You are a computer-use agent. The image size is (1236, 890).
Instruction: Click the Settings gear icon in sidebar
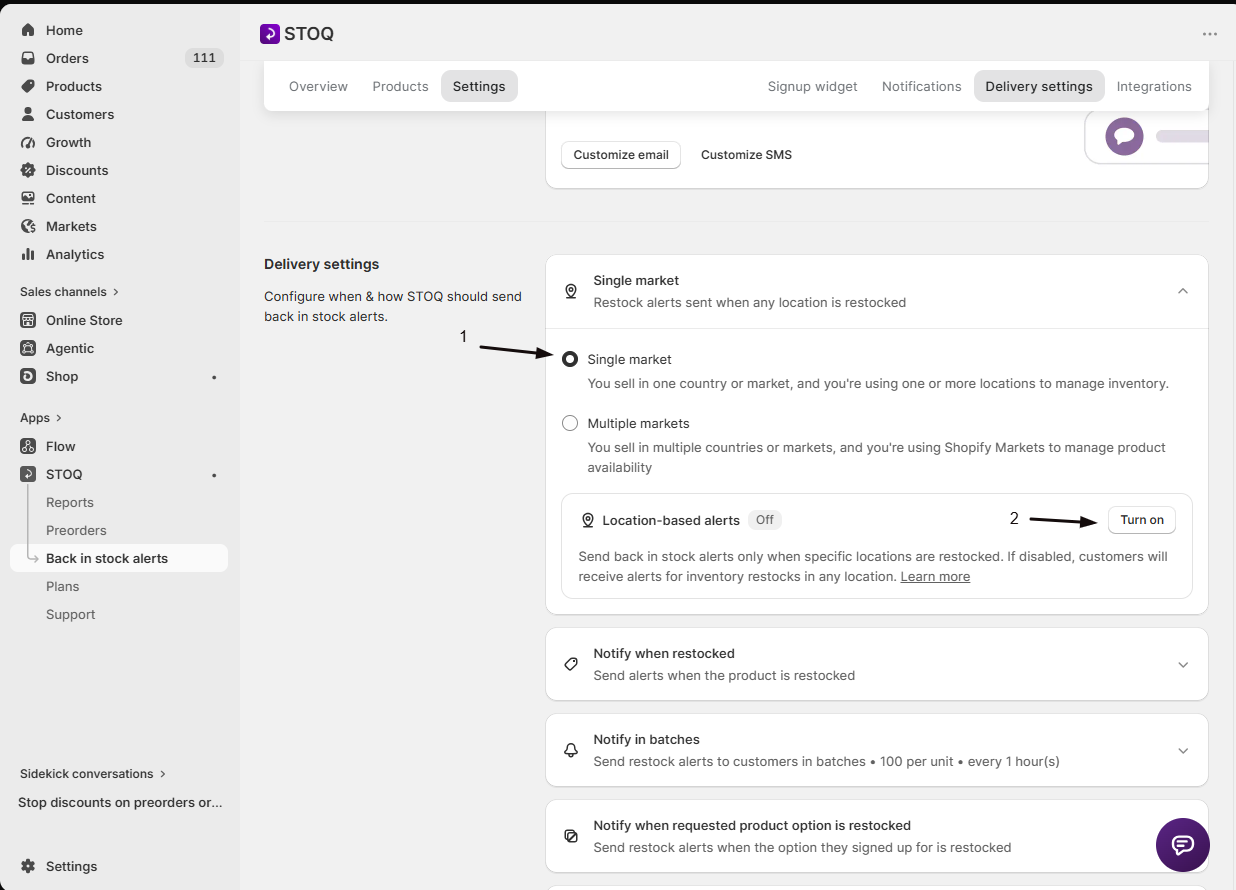[28, 866]
